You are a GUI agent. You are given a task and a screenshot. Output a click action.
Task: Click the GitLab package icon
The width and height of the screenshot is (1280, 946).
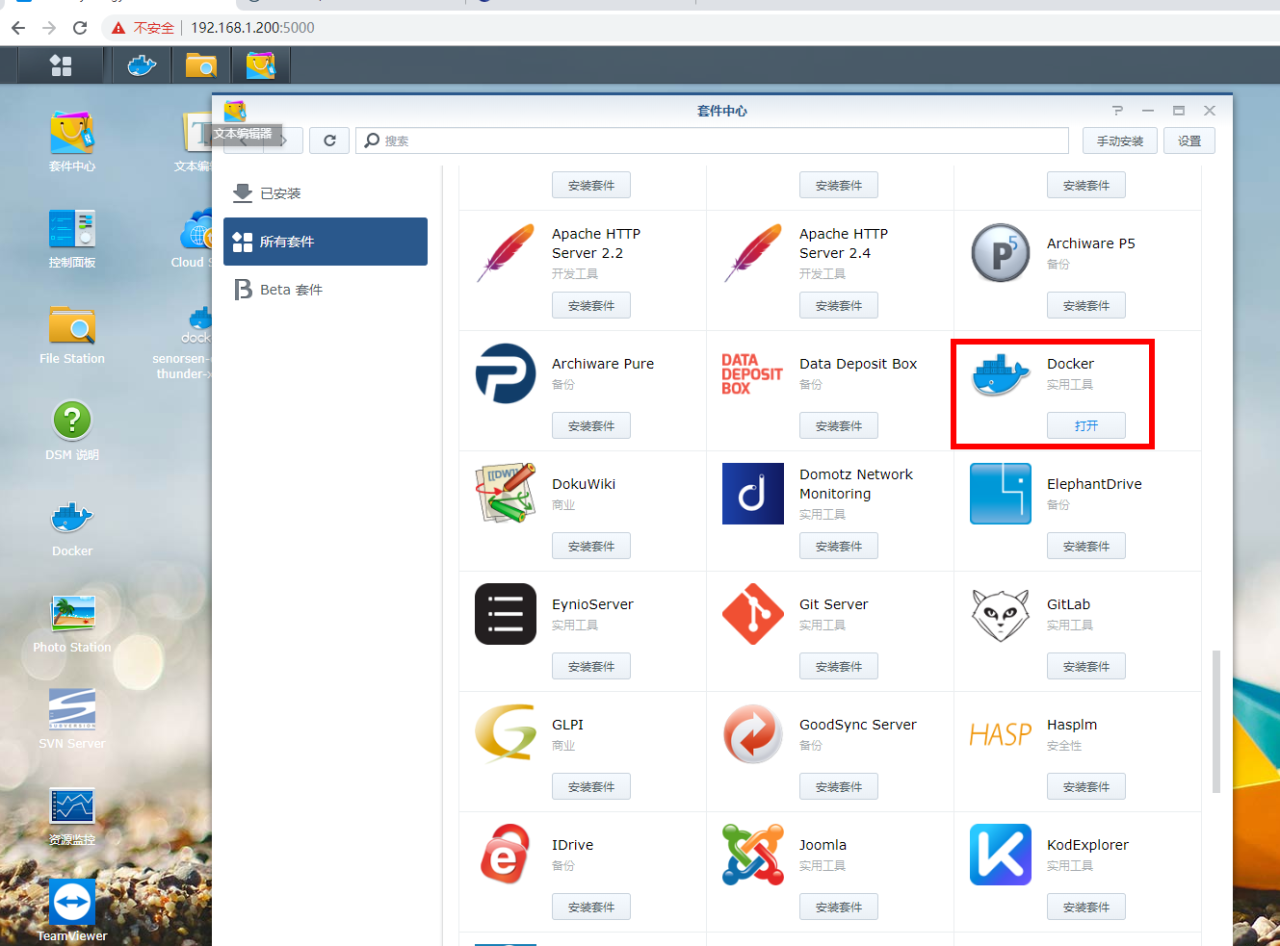click(1000, 615)
